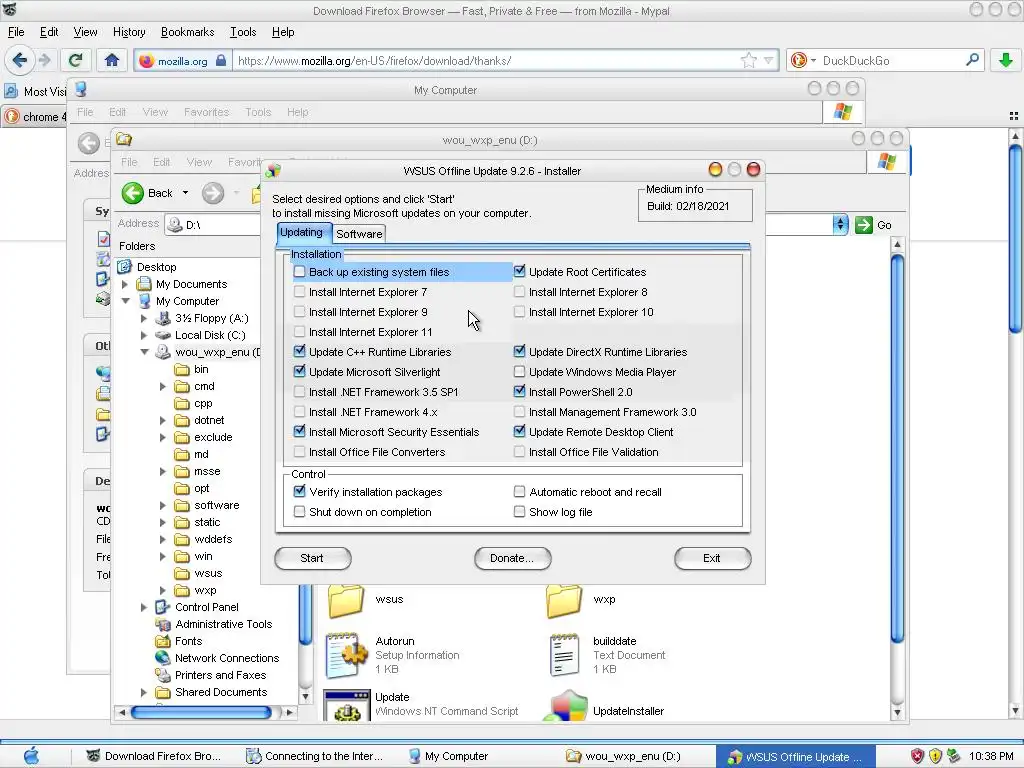Click the green Back button in D: window
The width and height of the screenshot is (1024, 768).
coord(133,193)
